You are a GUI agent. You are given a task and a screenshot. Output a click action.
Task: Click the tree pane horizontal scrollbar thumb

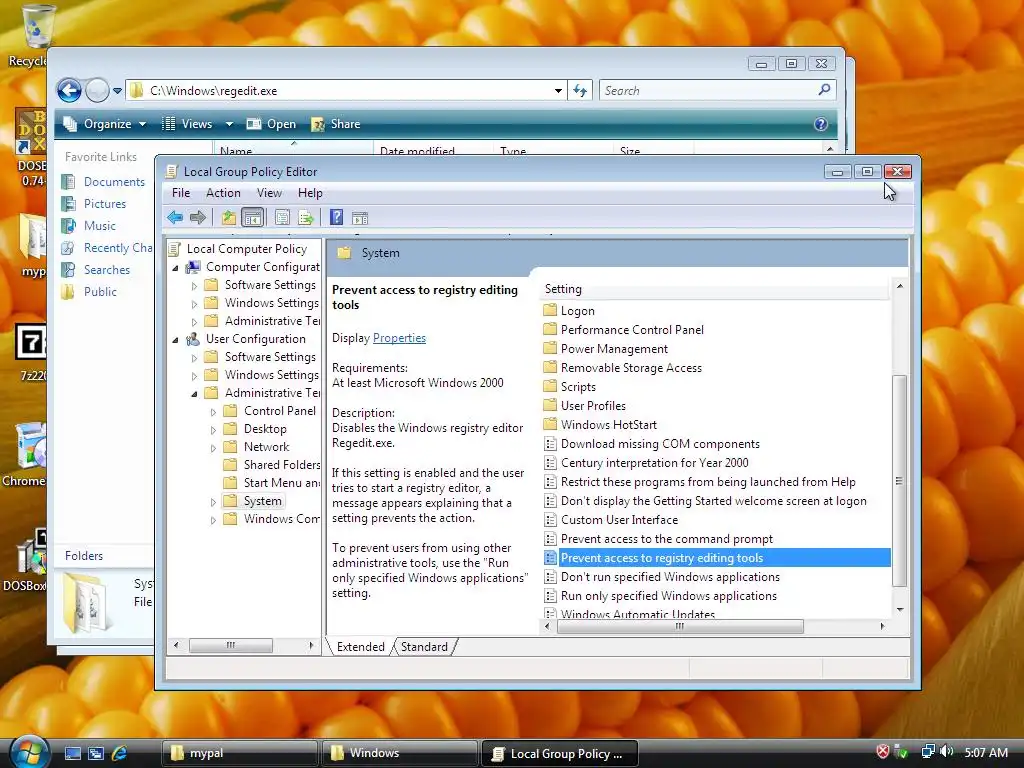click(x=231, y=645)
